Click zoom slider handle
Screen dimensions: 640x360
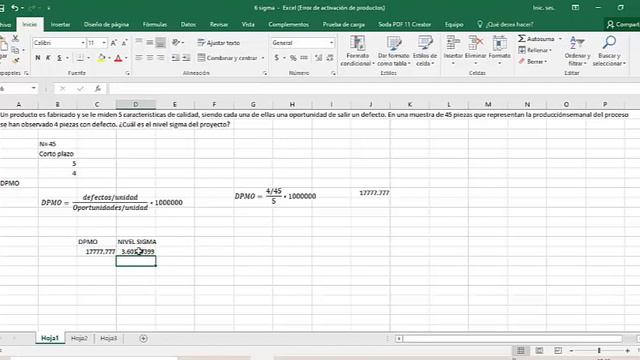click(x=599, y=351)
